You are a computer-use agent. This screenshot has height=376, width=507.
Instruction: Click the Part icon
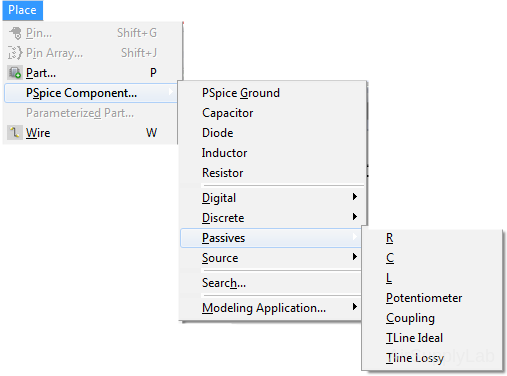coord(15,73)
